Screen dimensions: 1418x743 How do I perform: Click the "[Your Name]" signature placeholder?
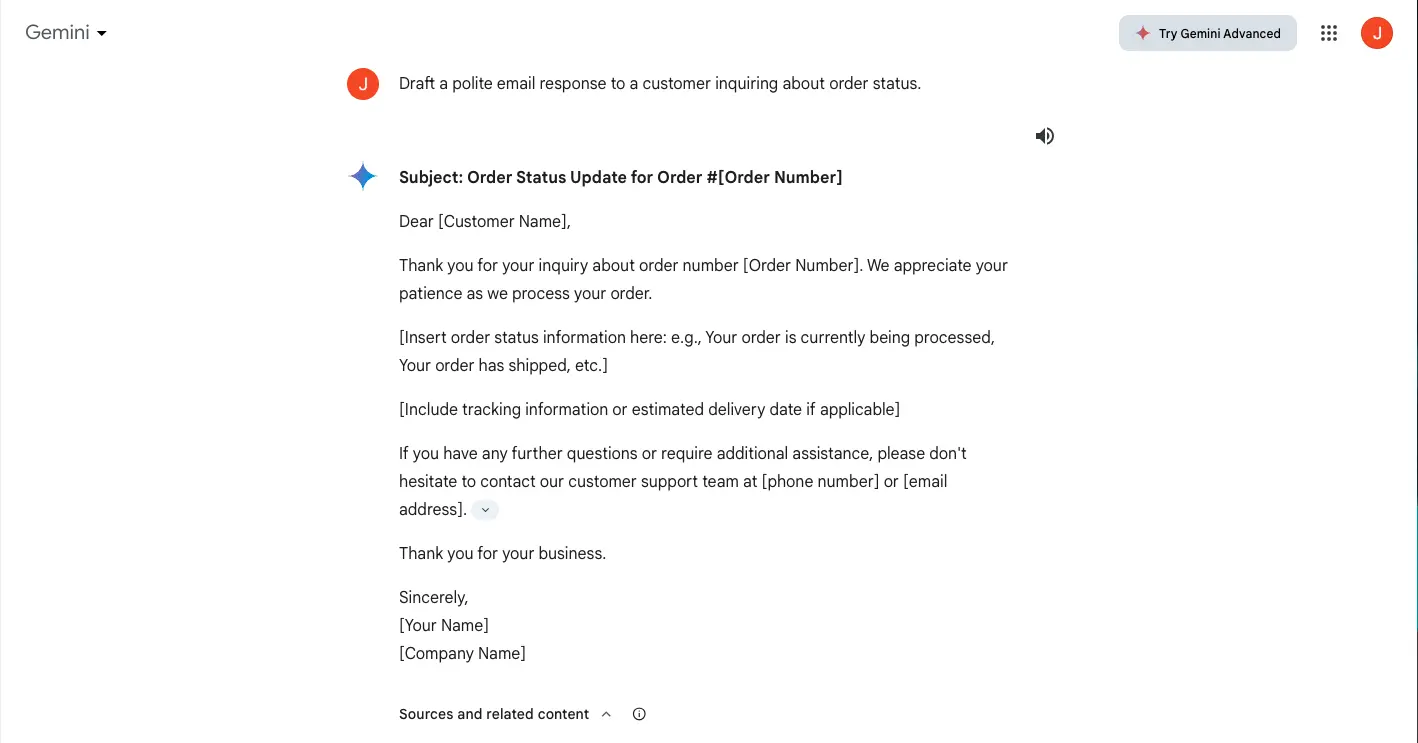(x=444, y=625)
